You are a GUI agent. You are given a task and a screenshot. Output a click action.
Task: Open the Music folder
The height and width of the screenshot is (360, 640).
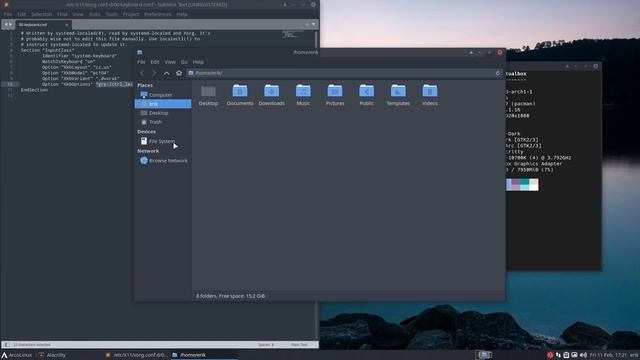tap(303, 95)
